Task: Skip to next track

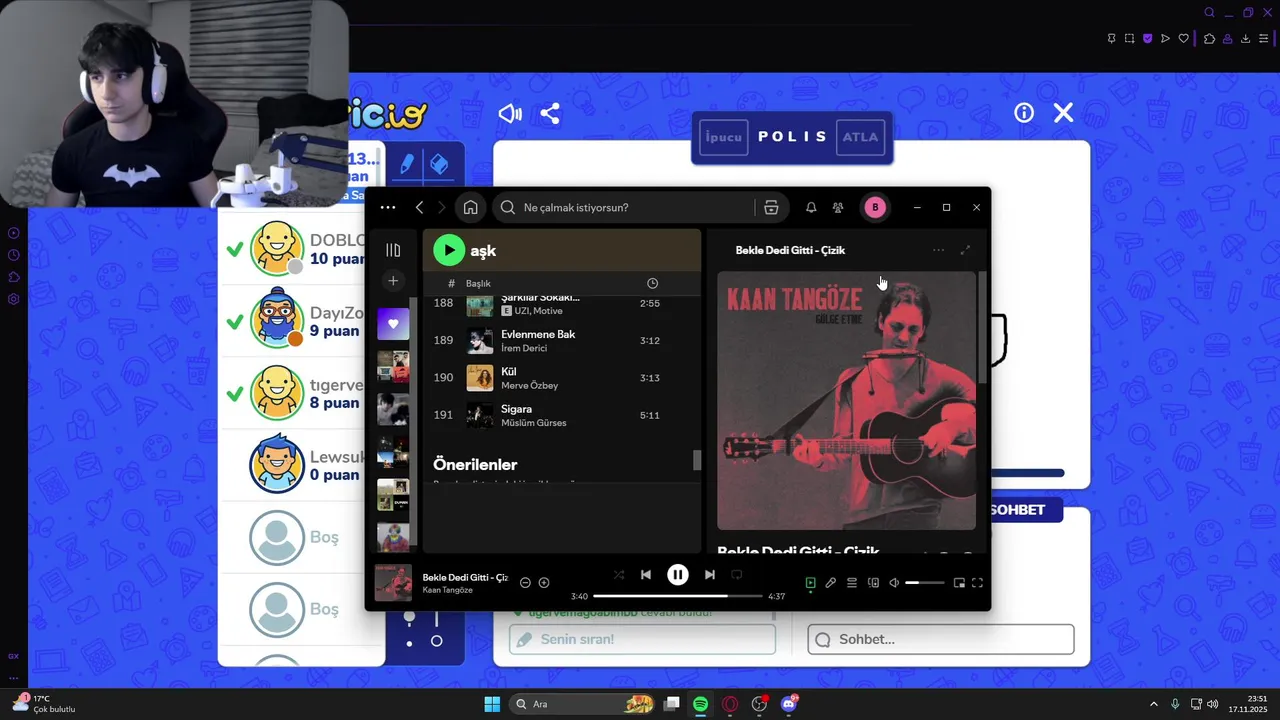Action: pos(709,575)
